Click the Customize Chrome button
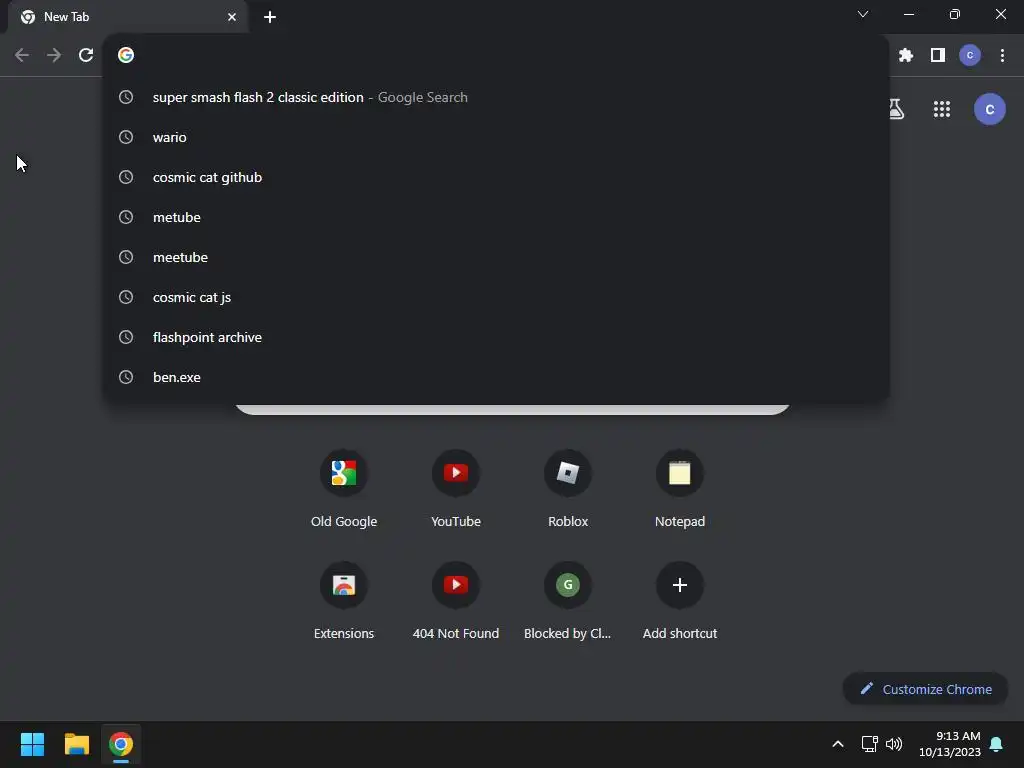Viewport: 1024px width, 768px height. point(925,689)
